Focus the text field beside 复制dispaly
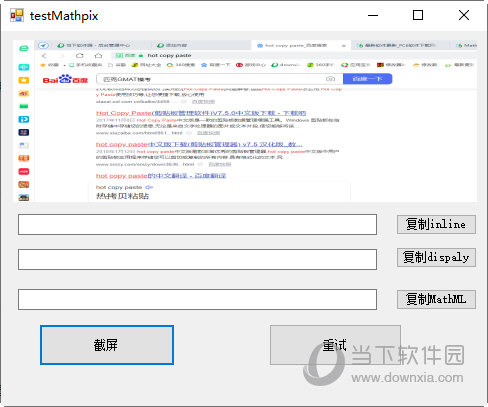Screen dimensions: 488x407 pyautogui.click(x=197, y=259)
